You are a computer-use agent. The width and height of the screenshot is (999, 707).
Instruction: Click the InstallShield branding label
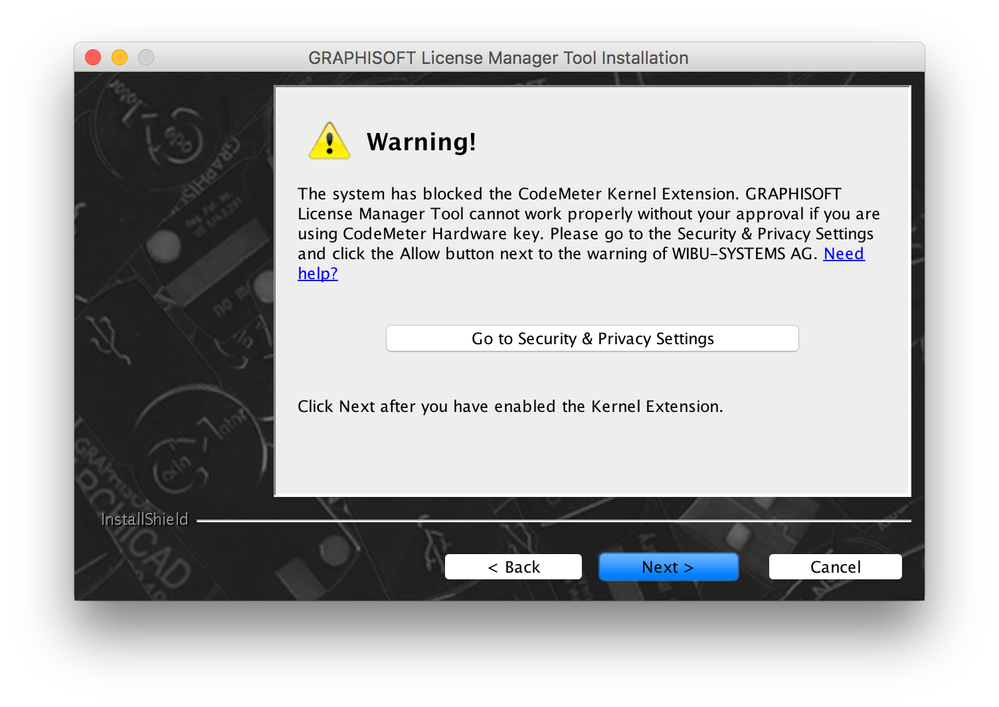coord(144,519)
